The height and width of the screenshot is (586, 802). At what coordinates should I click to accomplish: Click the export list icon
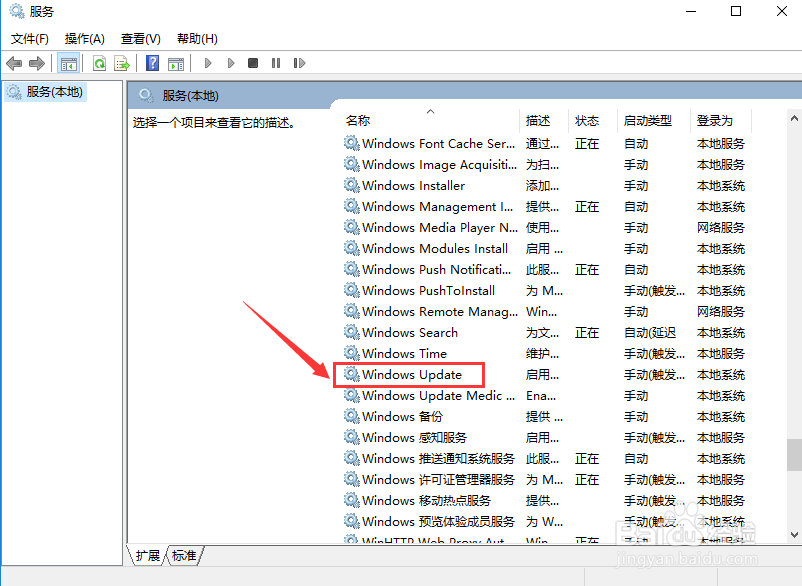click(x=121, y=63)
